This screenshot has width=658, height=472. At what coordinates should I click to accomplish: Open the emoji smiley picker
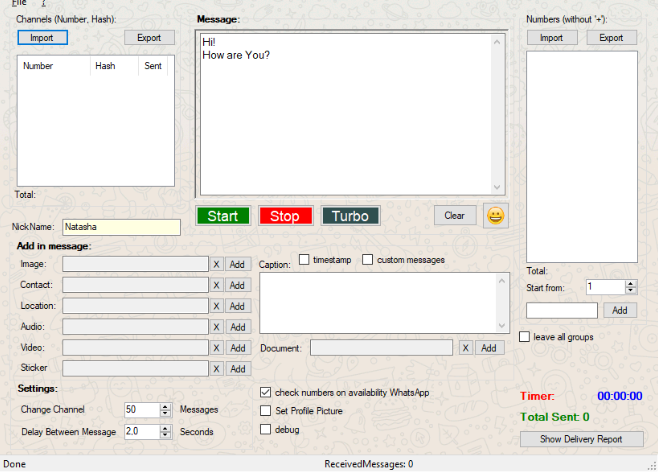[495, 216]
